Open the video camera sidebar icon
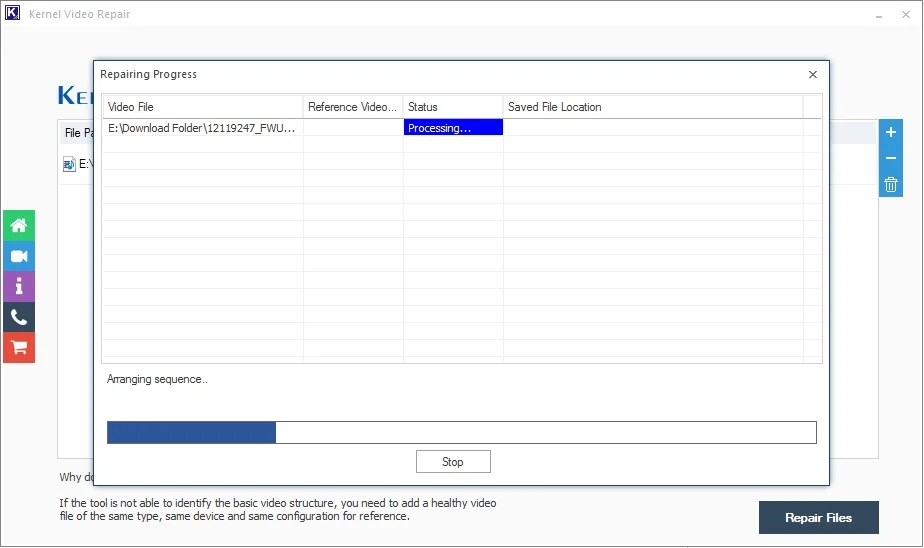The image size is (924, 548). (x=19, y=256)
